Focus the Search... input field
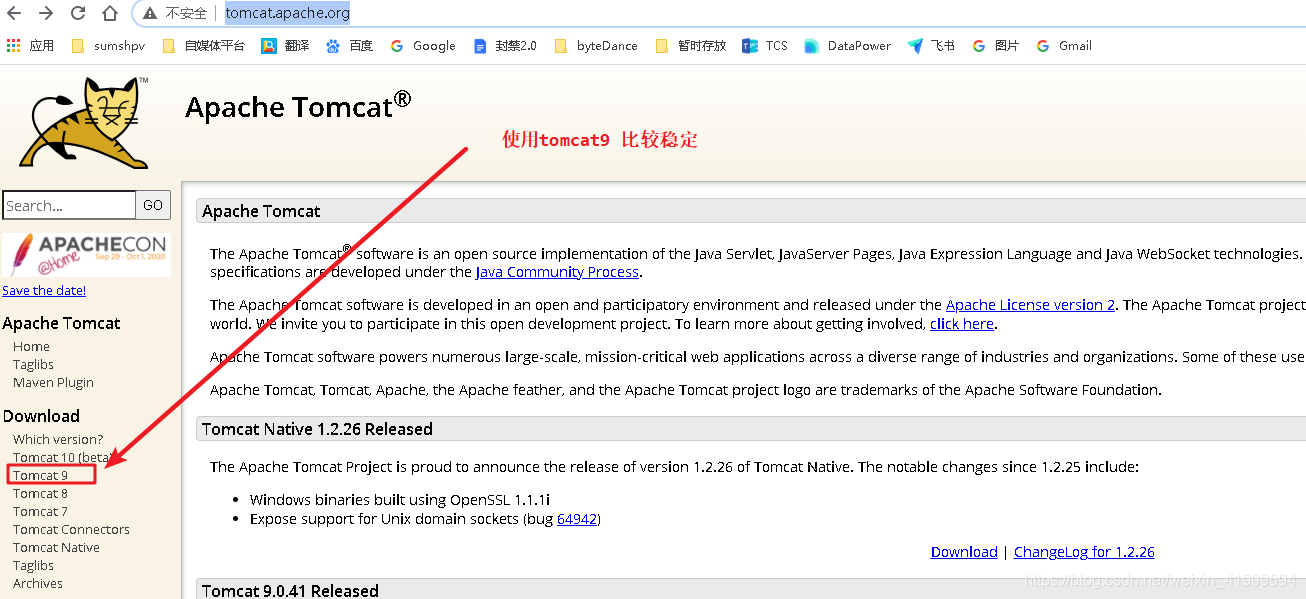 69,205
